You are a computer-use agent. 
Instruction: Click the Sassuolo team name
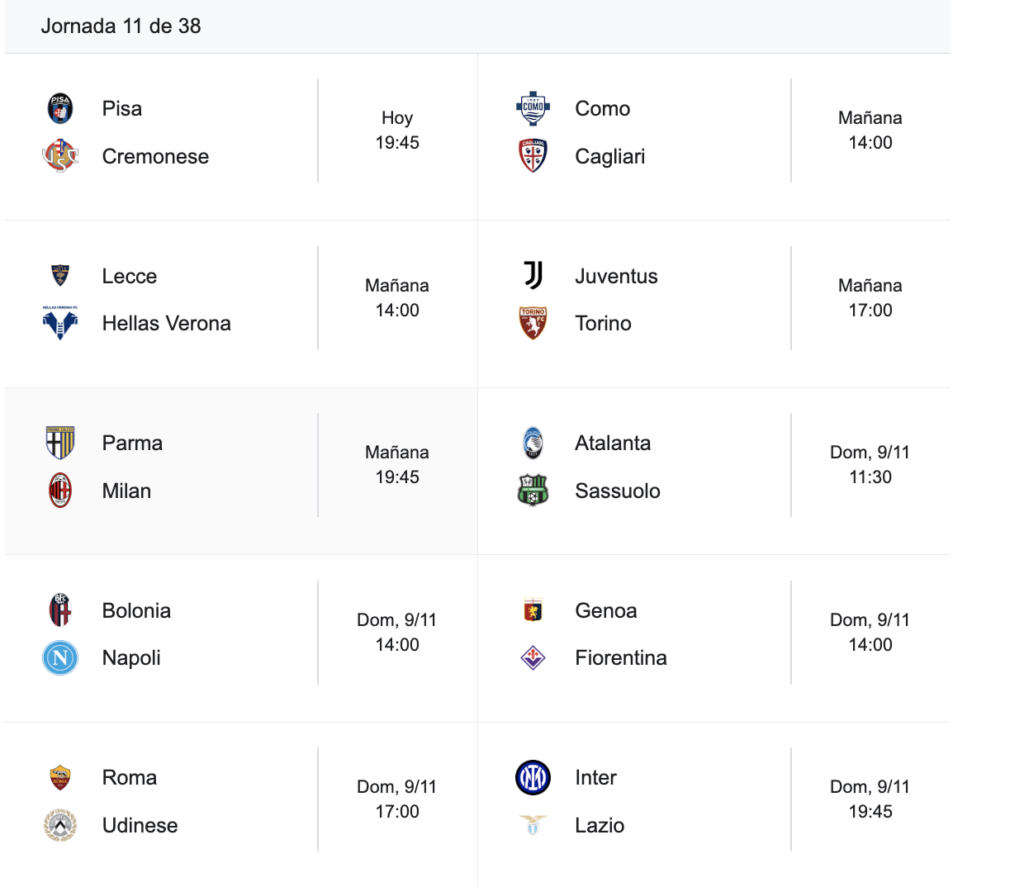[617, 490]
